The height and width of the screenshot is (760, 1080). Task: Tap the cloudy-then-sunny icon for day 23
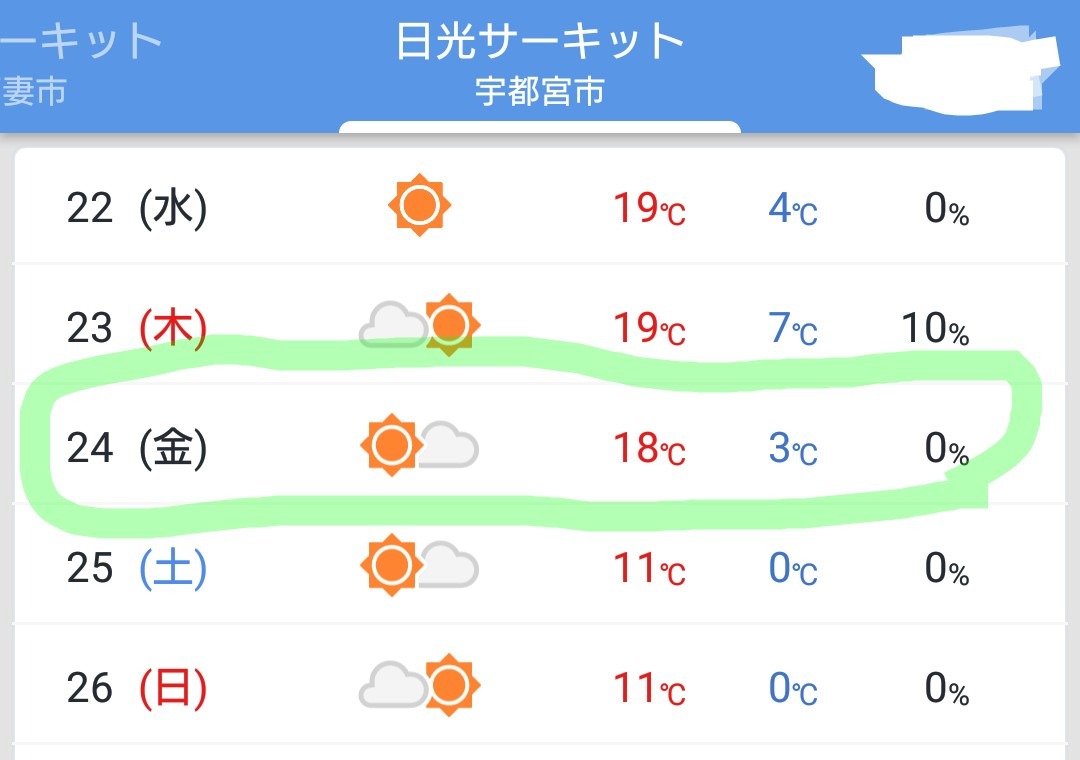[419, 325]
